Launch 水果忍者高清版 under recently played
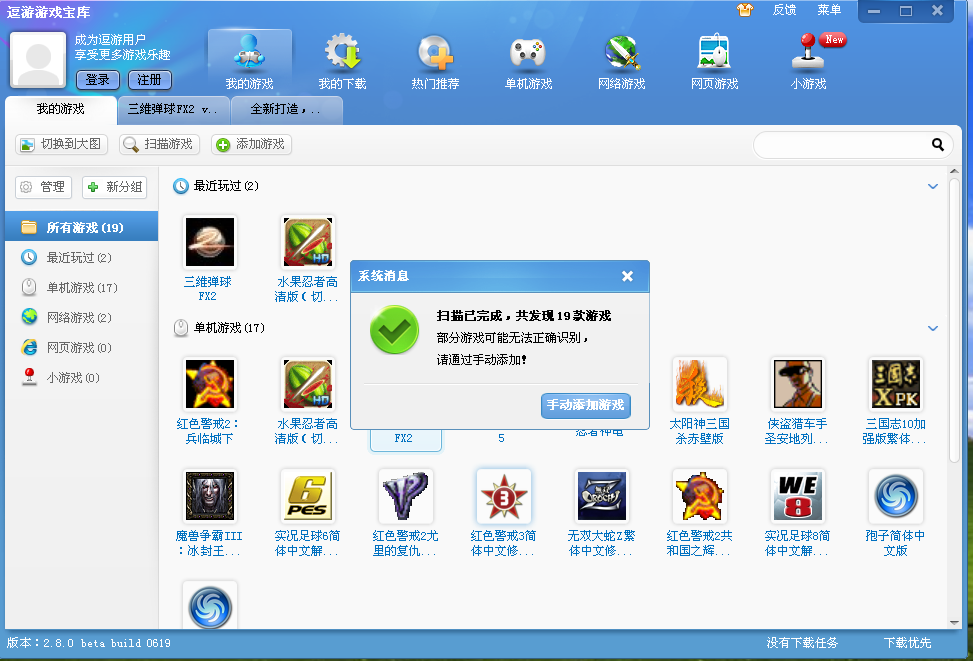Viewport: 973px width, 661px height. [x=308, y=242]
